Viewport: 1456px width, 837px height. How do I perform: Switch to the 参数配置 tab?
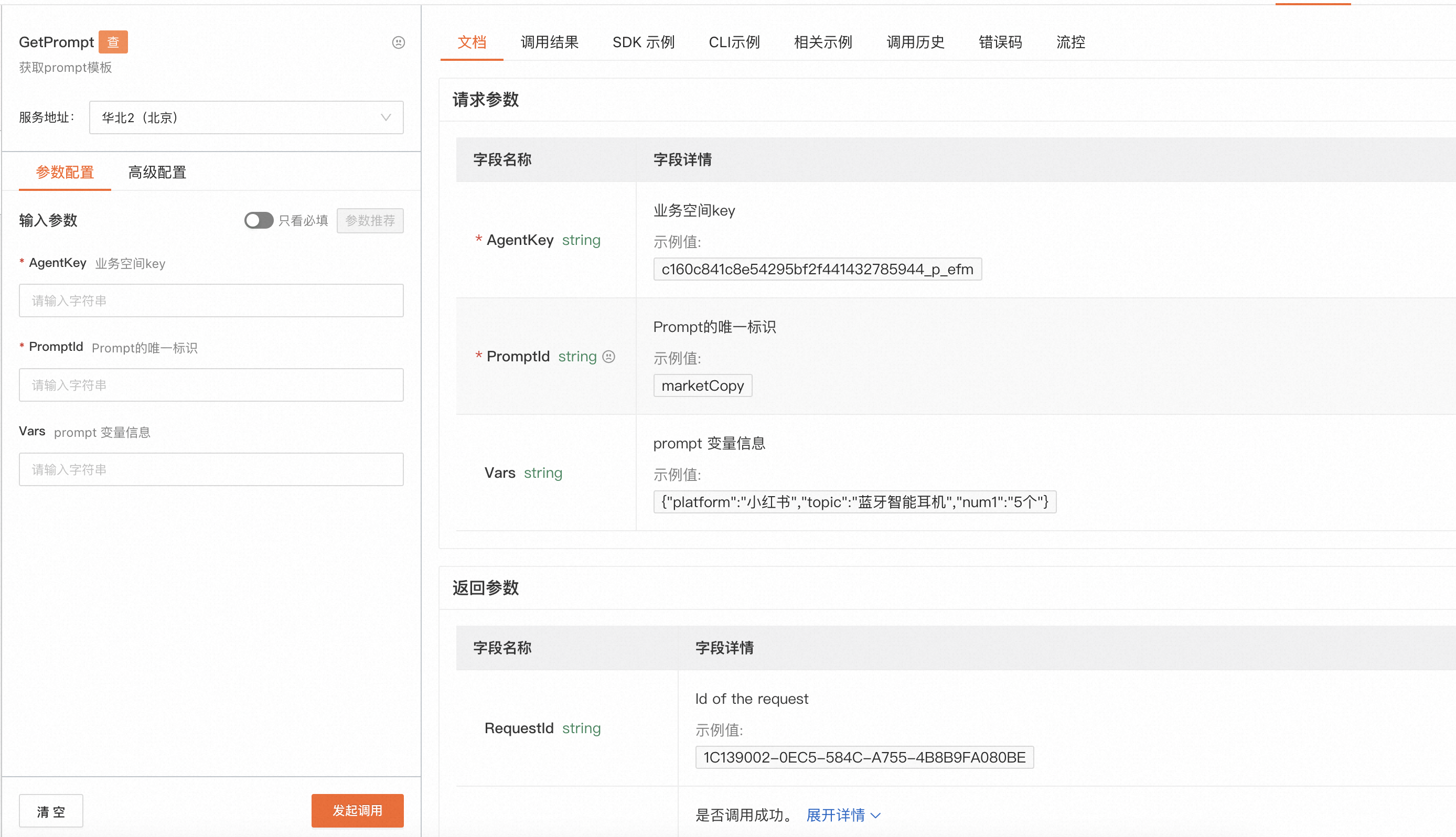[65, 172]
